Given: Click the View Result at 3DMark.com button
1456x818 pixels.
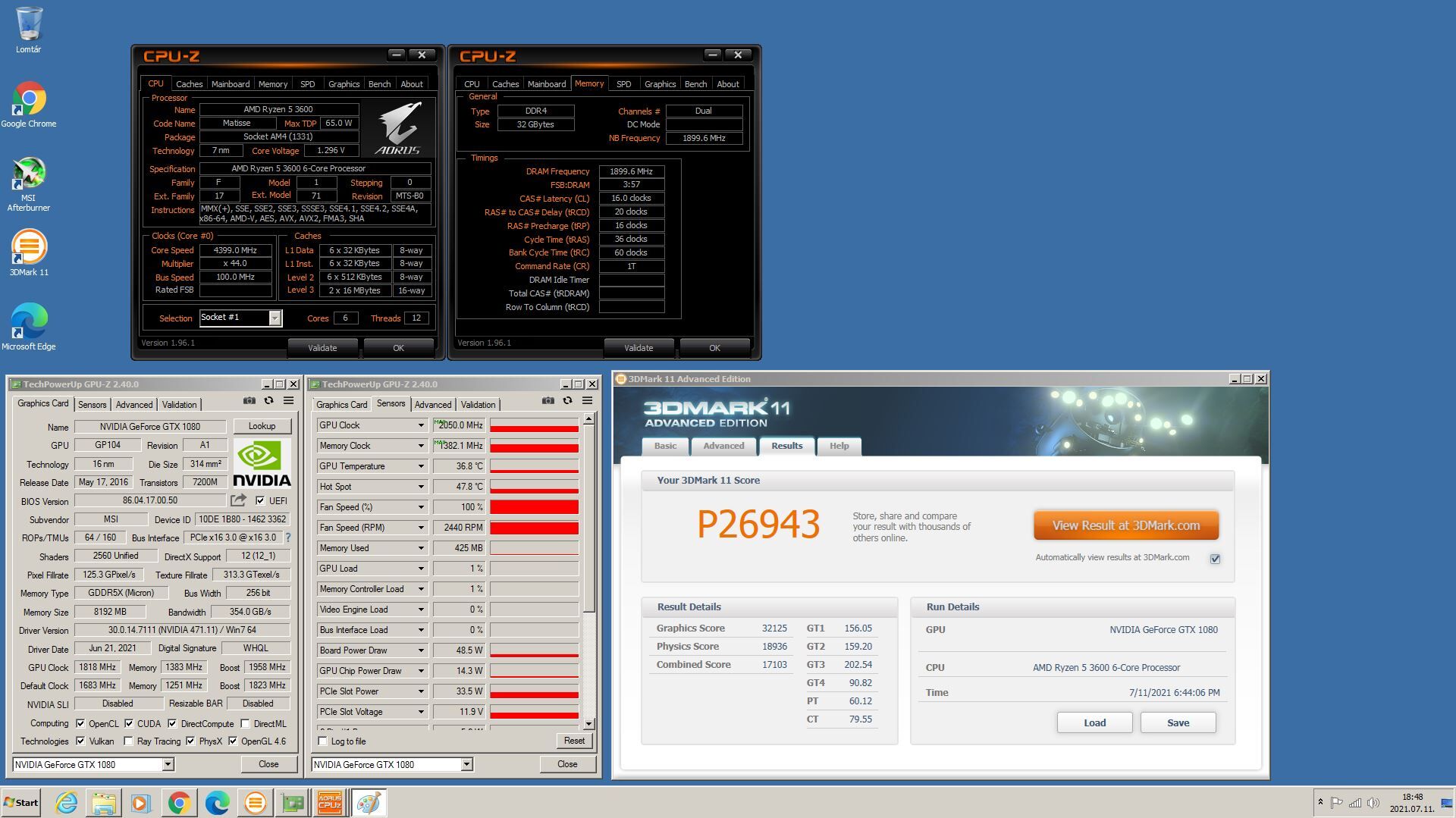Looking at the screenshot, I should (x=1126, y=525).
